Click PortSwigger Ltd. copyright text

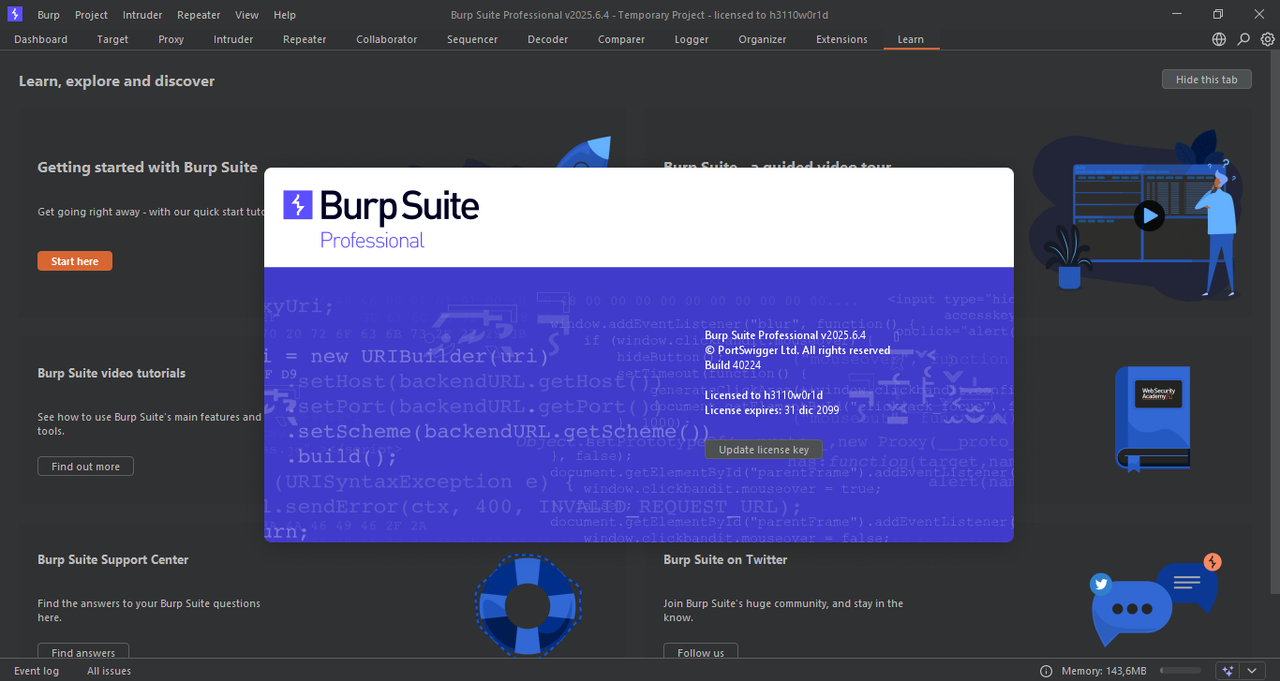point(797,350)
